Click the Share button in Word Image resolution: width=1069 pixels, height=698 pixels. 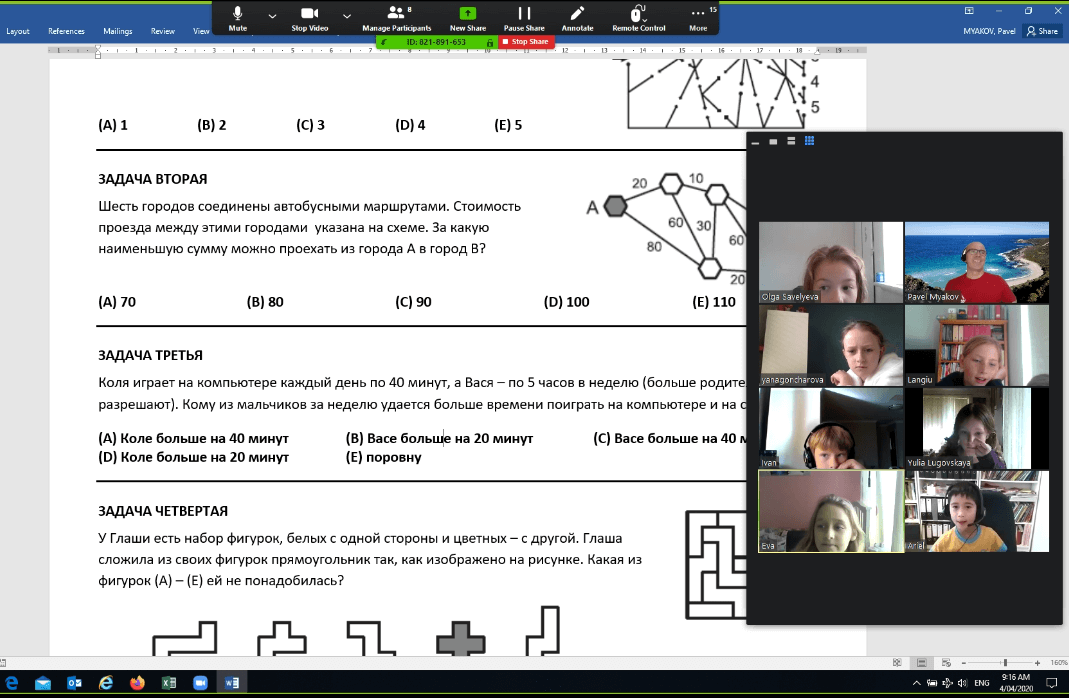click(1042, 31)
